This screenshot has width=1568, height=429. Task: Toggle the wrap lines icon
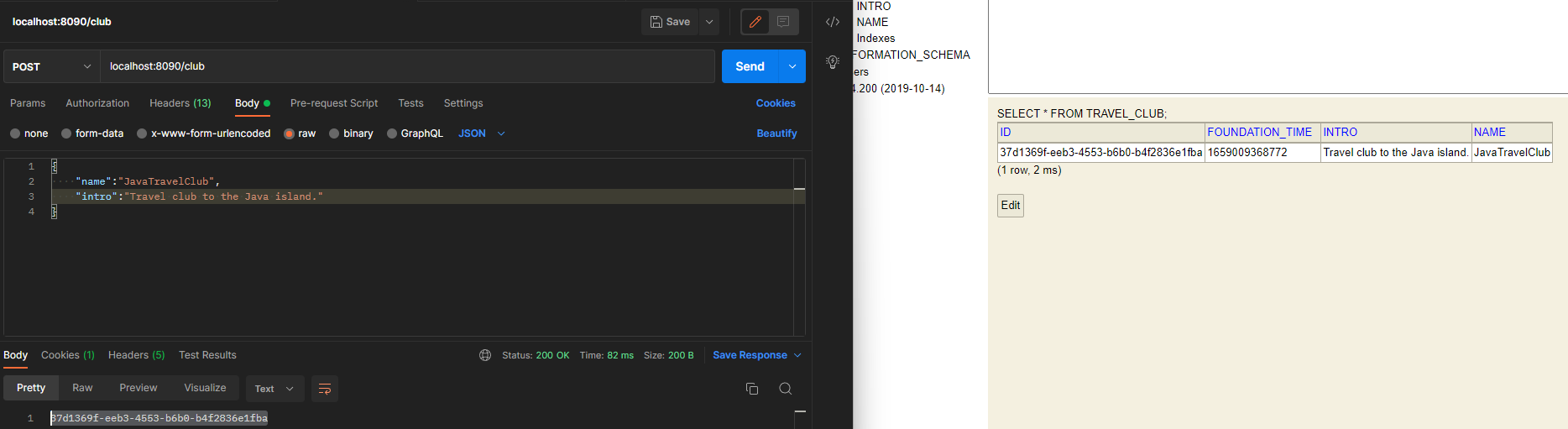[x=325, y=389]
